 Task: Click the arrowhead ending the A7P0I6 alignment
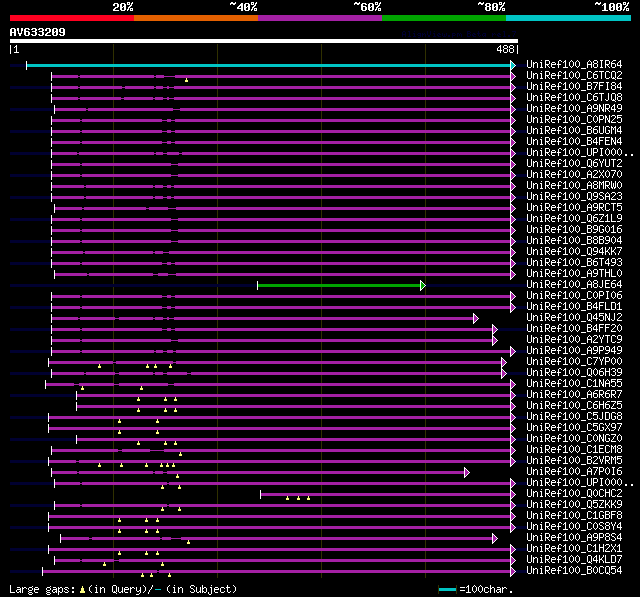[467, 473]
